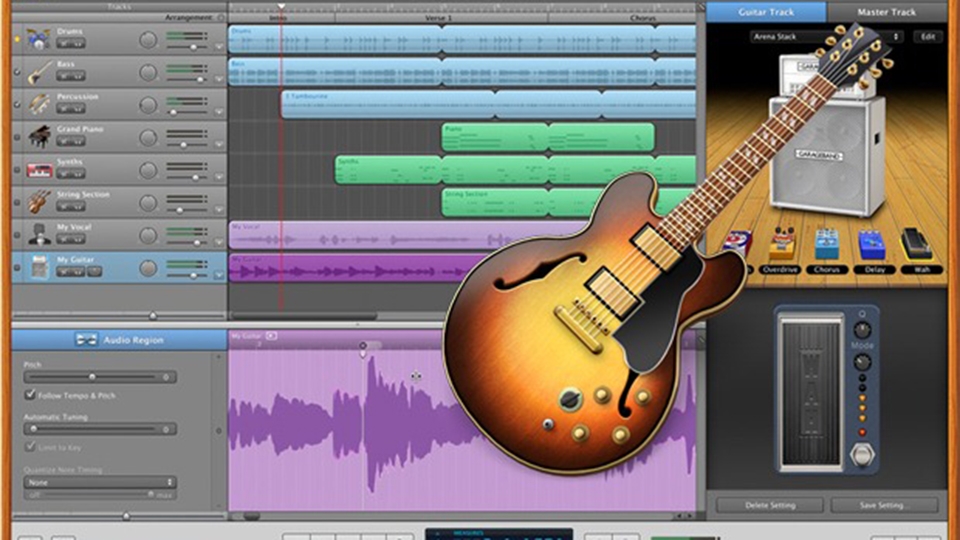Select the Verse 1 arrangement marker
The image size is (960, 540).
[439, 18]
